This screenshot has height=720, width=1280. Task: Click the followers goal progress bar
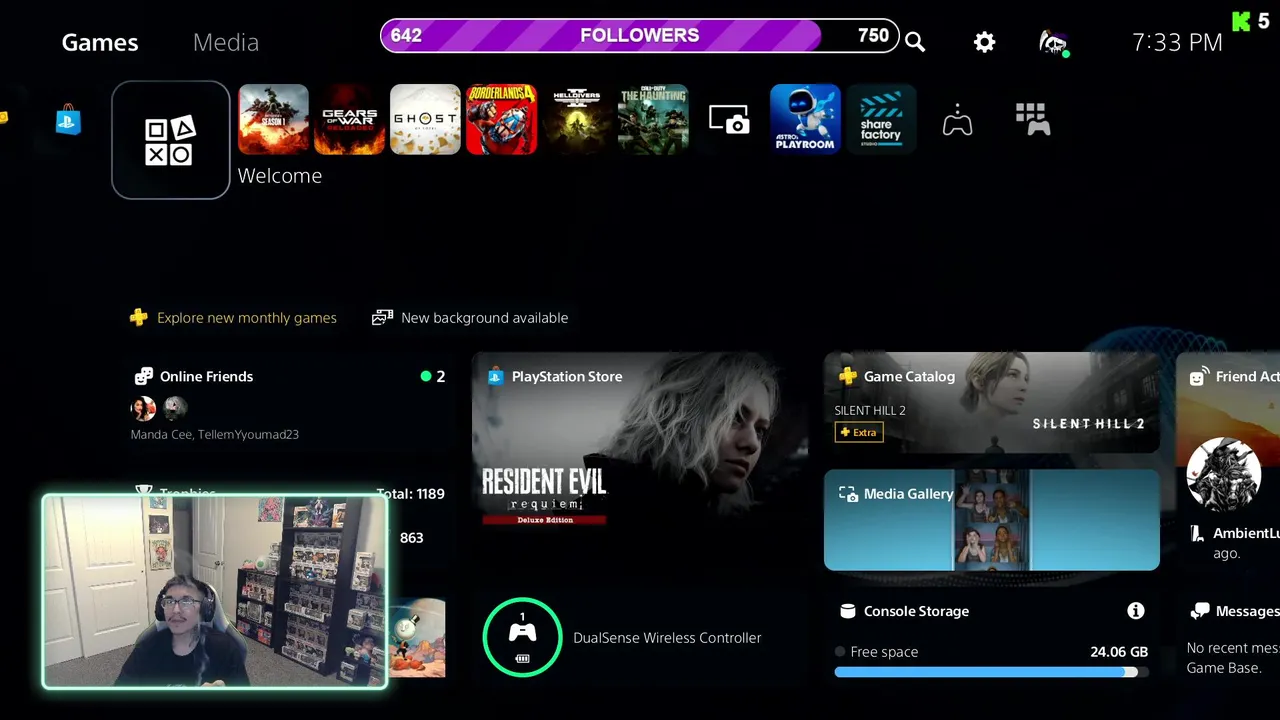click(x=640, y=35)
